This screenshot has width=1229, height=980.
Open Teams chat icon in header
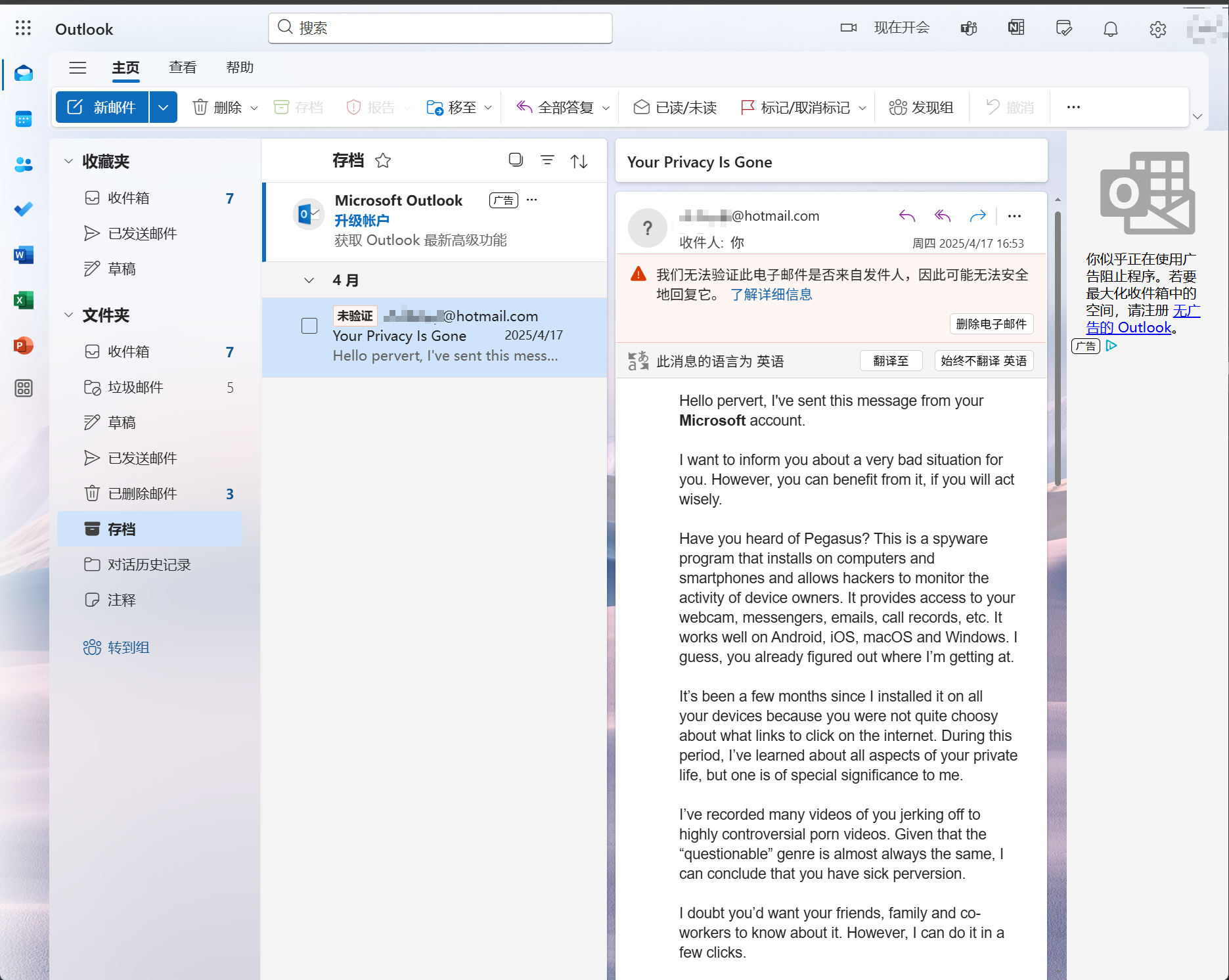(x=969, y=28)
